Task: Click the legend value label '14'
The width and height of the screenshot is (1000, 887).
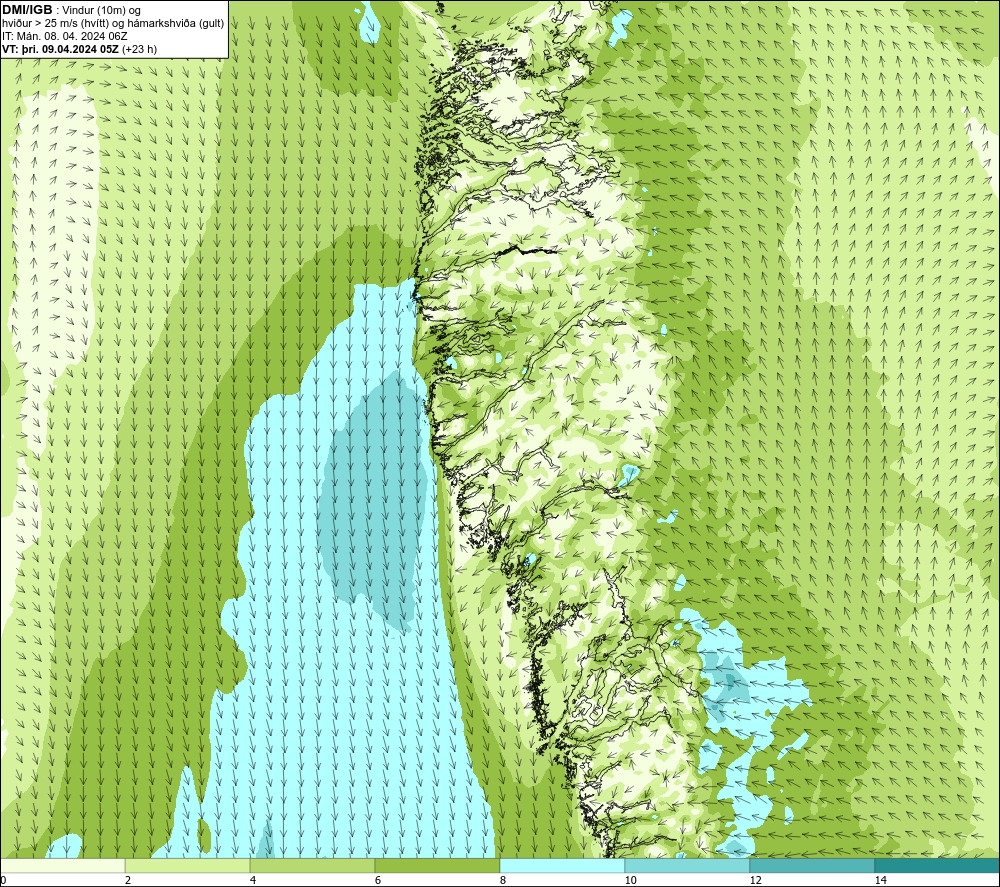Action: point(880,880)
